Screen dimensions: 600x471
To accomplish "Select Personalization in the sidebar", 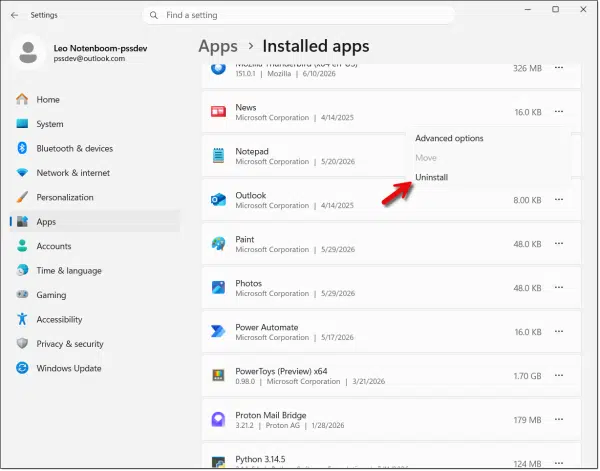I will (x=95, y=197).
